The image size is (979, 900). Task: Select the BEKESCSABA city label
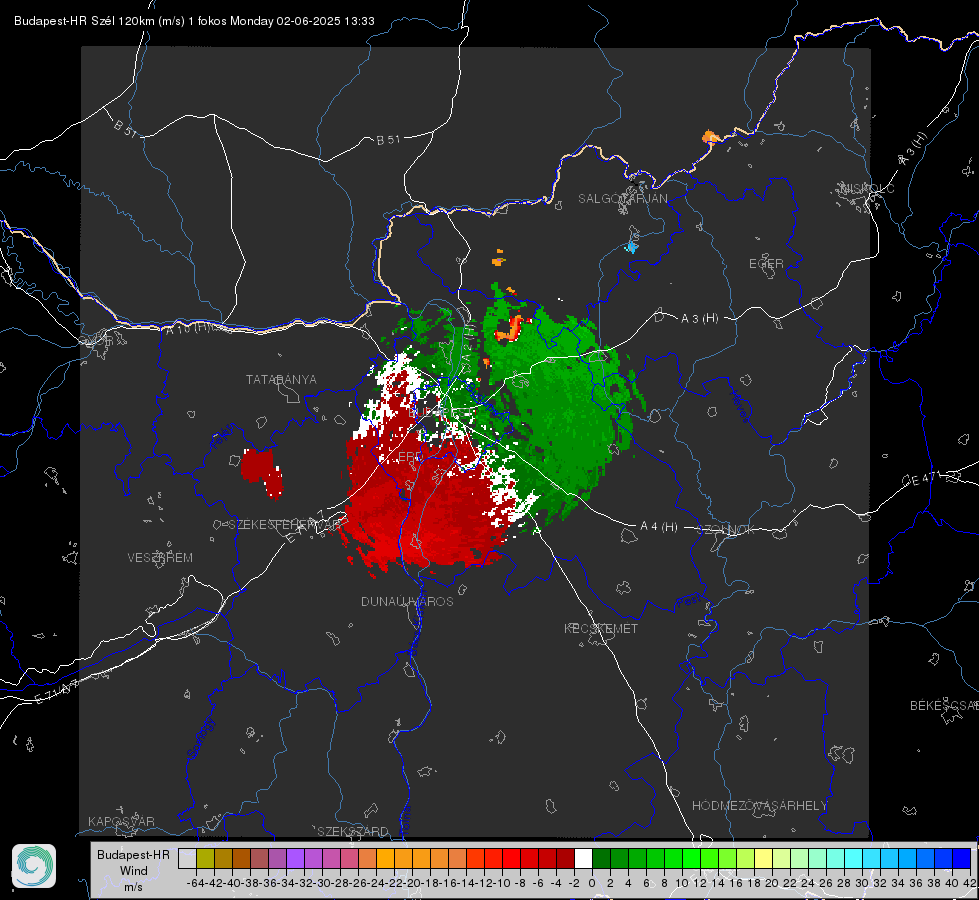(944, 706)
